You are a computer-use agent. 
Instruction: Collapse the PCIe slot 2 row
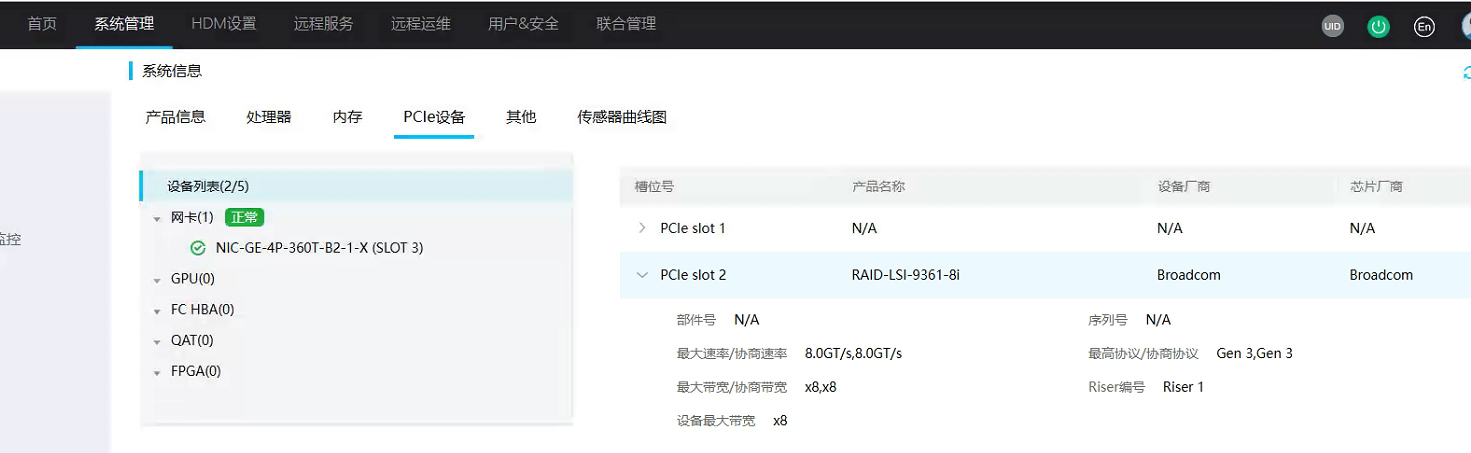pos(642,275)
